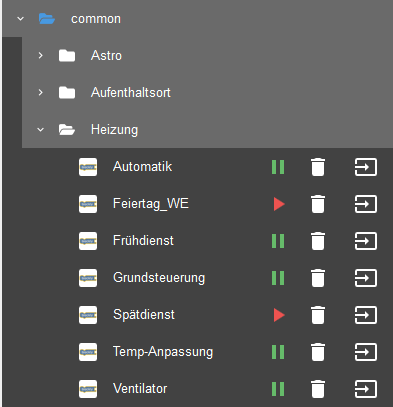Open Spätdienst script via arrow icon
393x407 pixels.
click(x=365, y=315)
